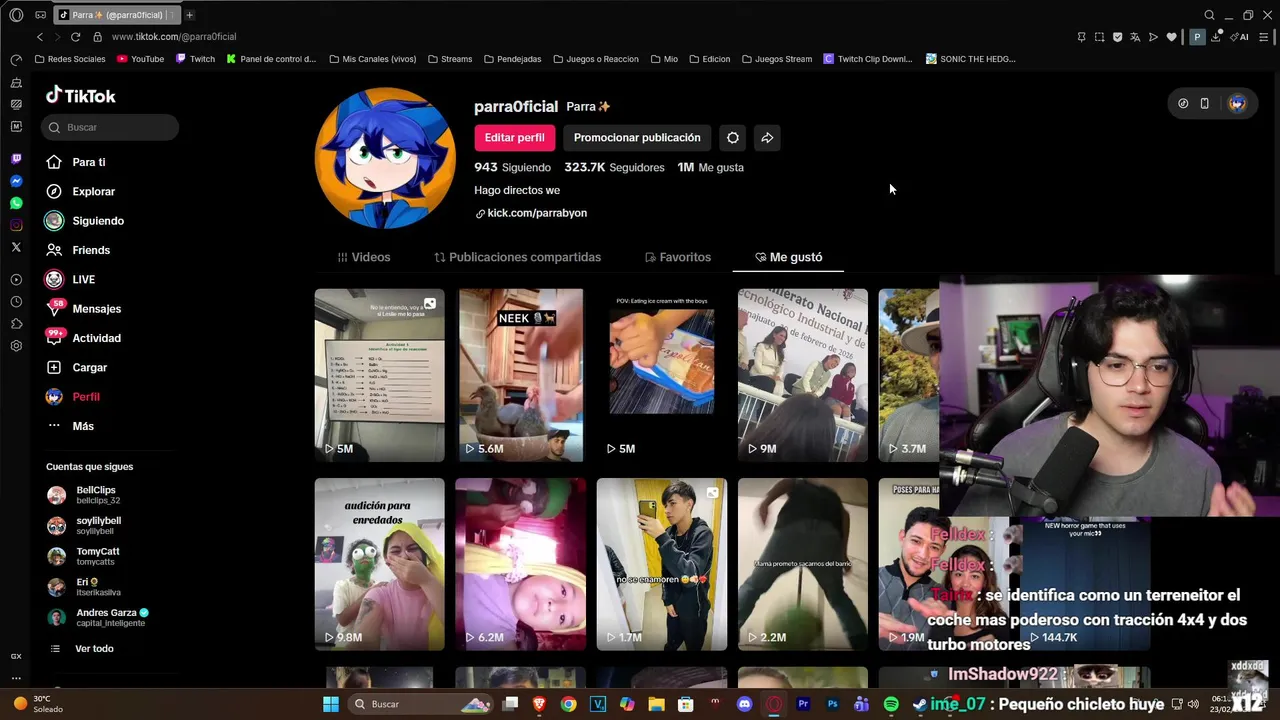Open Mis Canales (vivos) bookmarks folder
Screen dimensions: 1280x720
click(x=372, y=59)
